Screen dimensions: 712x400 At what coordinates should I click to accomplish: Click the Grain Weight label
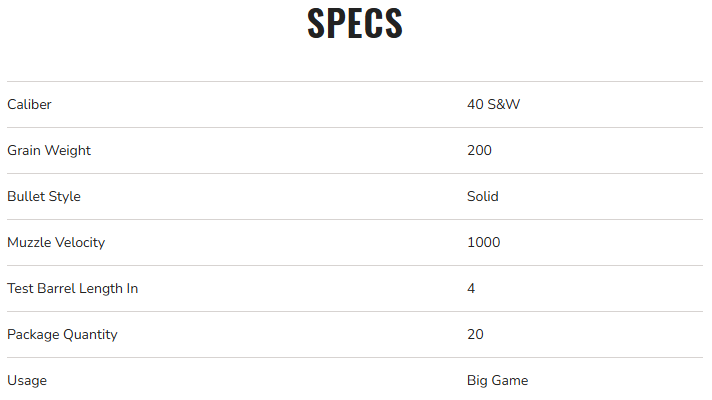(x=49, y=150)
